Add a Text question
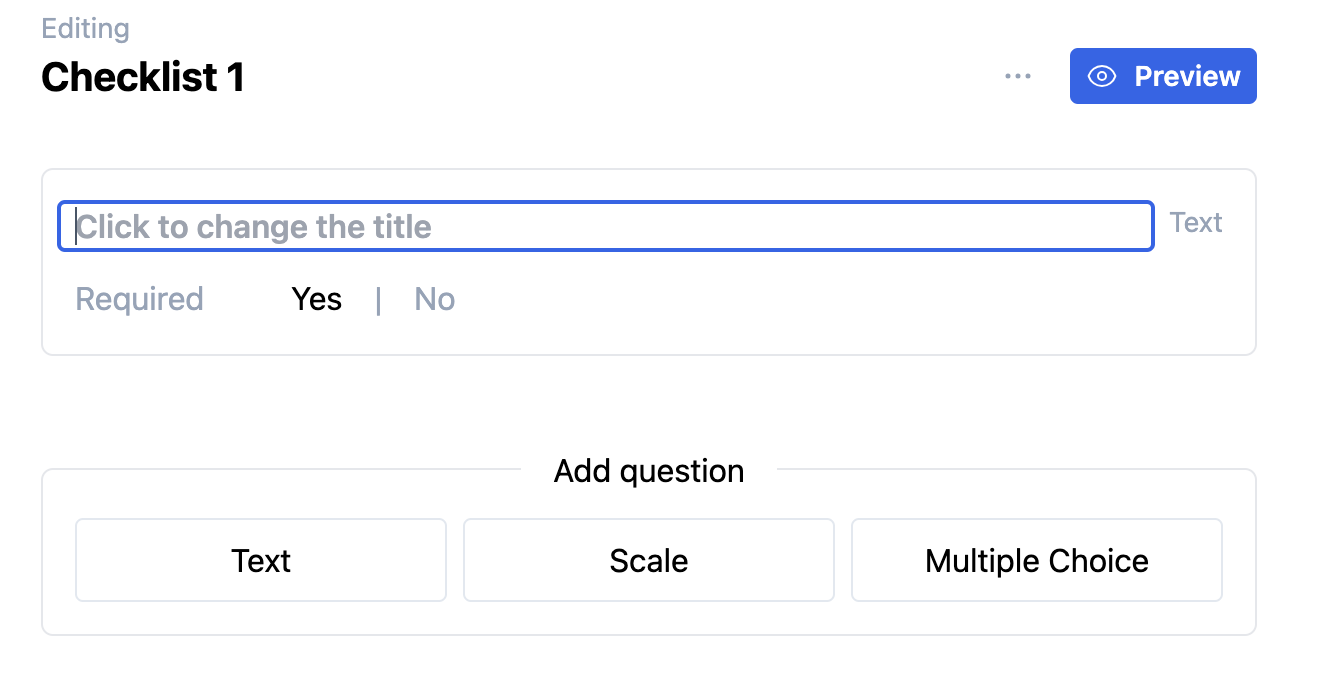The image size is (1324, 684). point(261,560)
